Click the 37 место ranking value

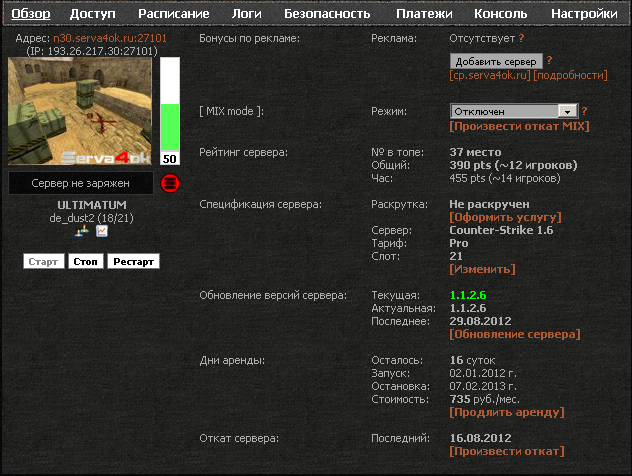[475, 152]
